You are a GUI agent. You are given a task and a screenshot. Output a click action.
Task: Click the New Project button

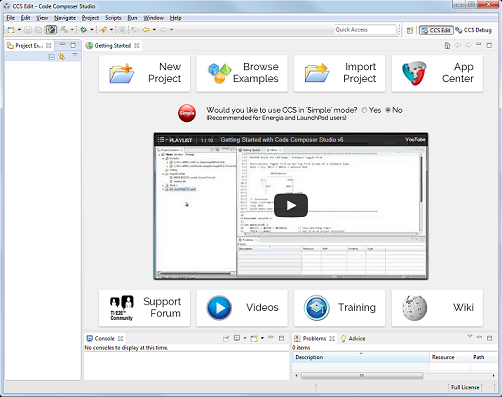click(144, 73)
